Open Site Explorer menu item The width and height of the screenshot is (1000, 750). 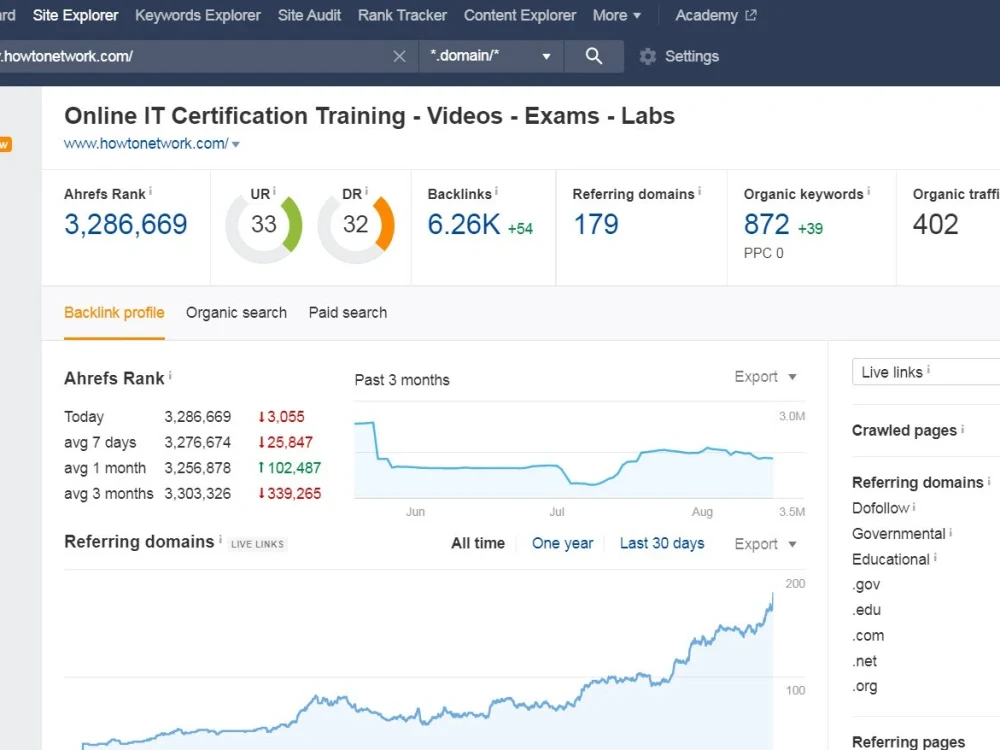point(75,15)
